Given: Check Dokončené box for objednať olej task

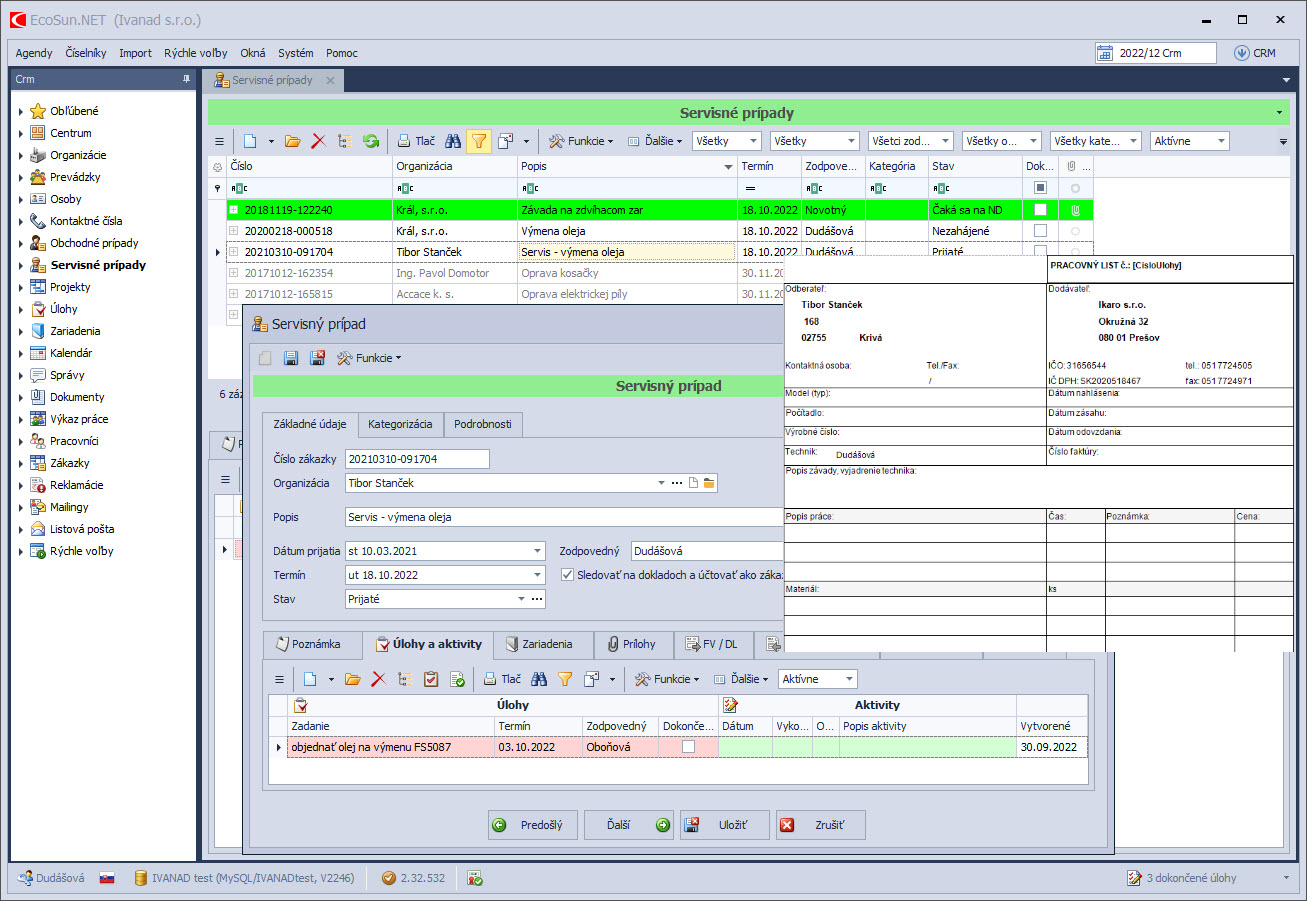Looking at the screenshot, I should coord(688,747).
